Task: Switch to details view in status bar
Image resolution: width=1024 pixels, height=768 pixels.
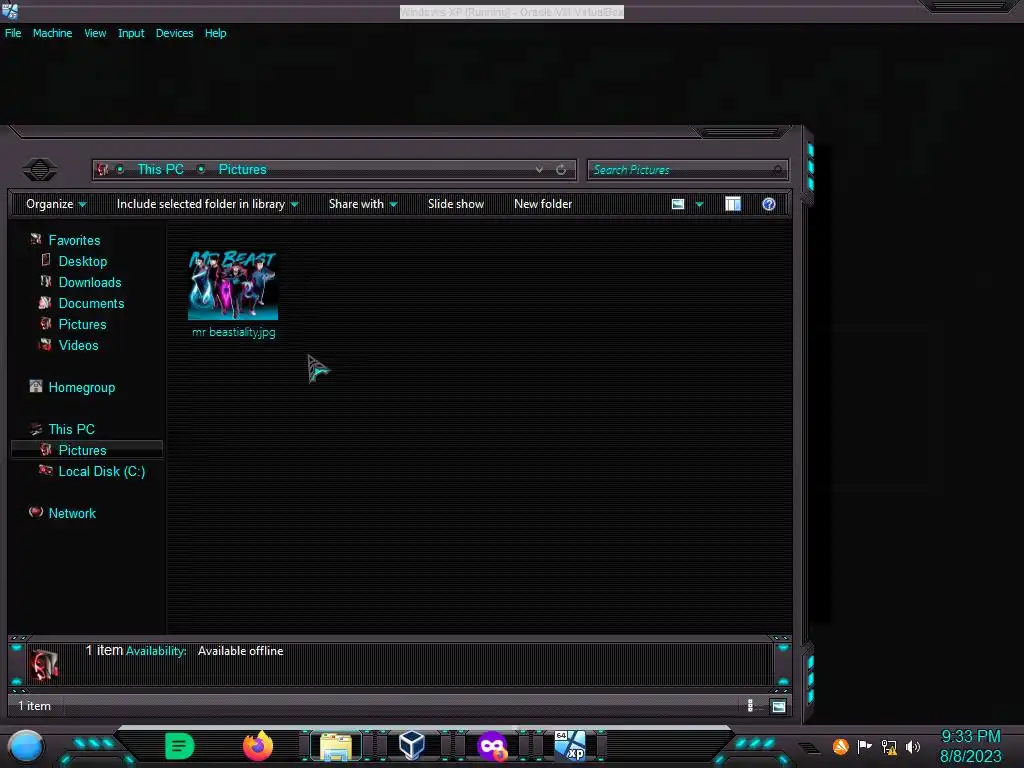Action: click(x=750, y=705)
